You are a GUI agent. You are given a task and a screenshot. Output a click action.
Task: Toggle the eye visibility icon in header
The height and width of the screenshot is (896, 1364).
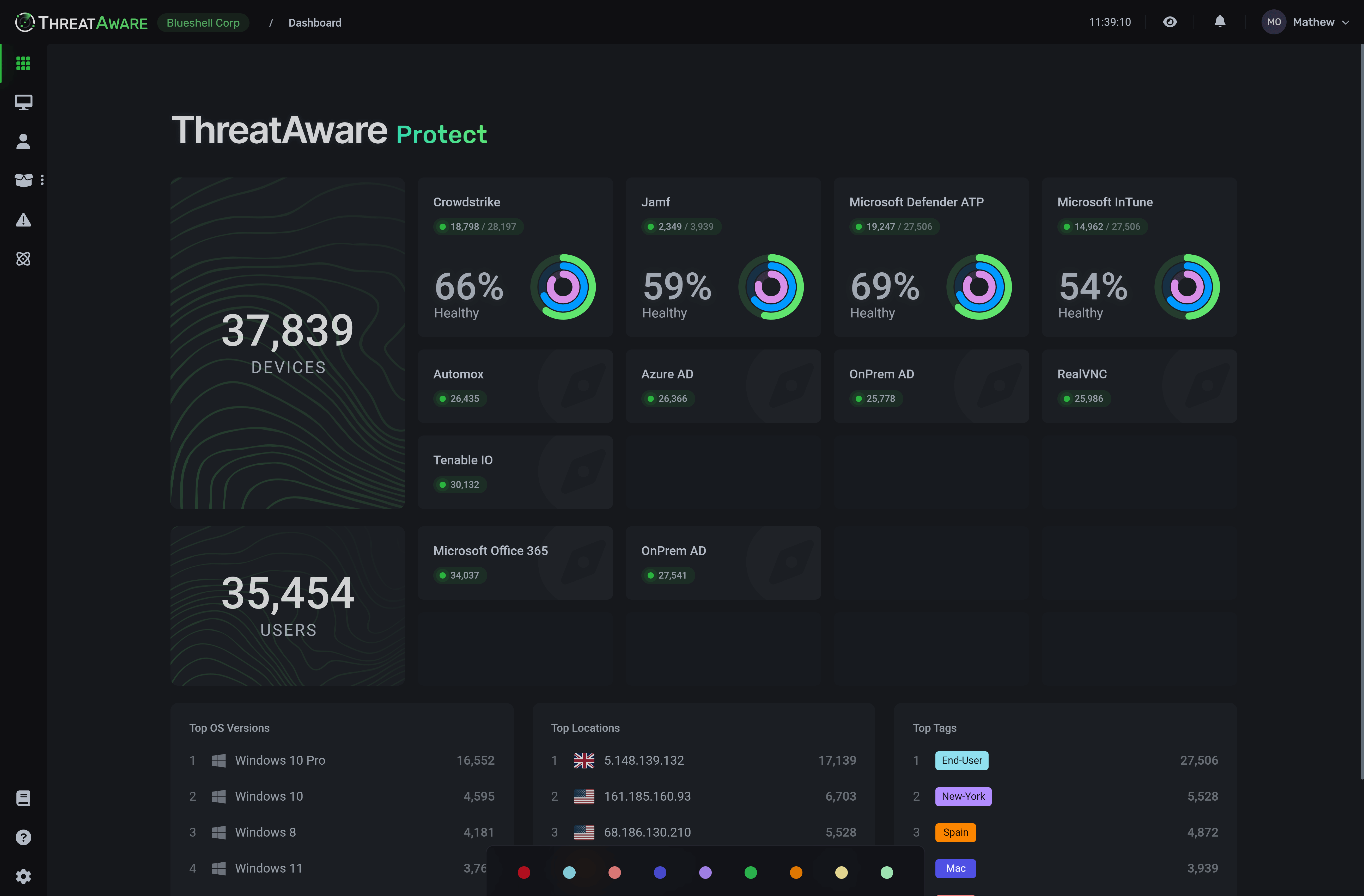[1170, 22]
